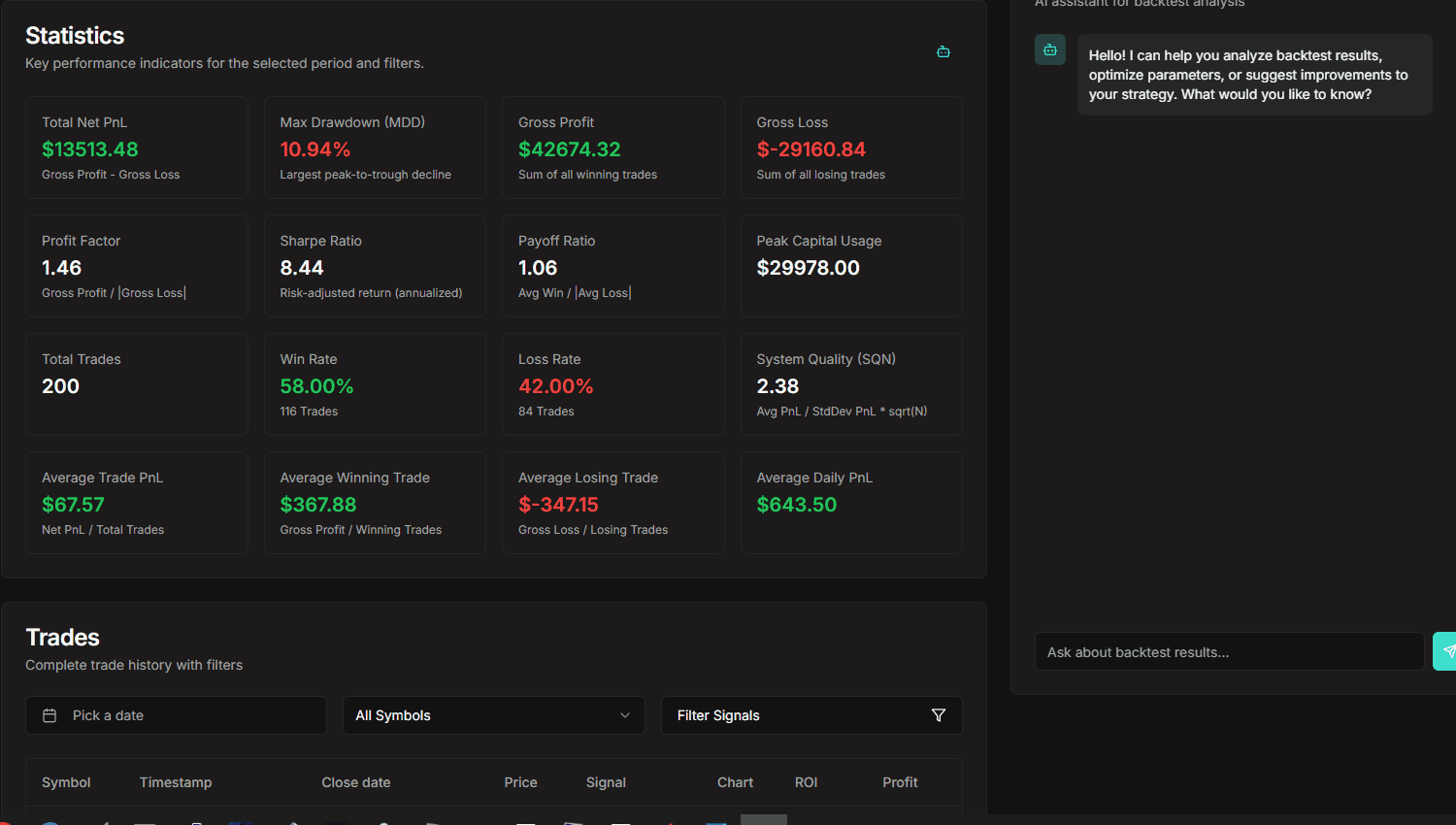This screenshot has width=1456, height=825.
Task: Select the Total Net PnL stat card
Action: [136, 148]
